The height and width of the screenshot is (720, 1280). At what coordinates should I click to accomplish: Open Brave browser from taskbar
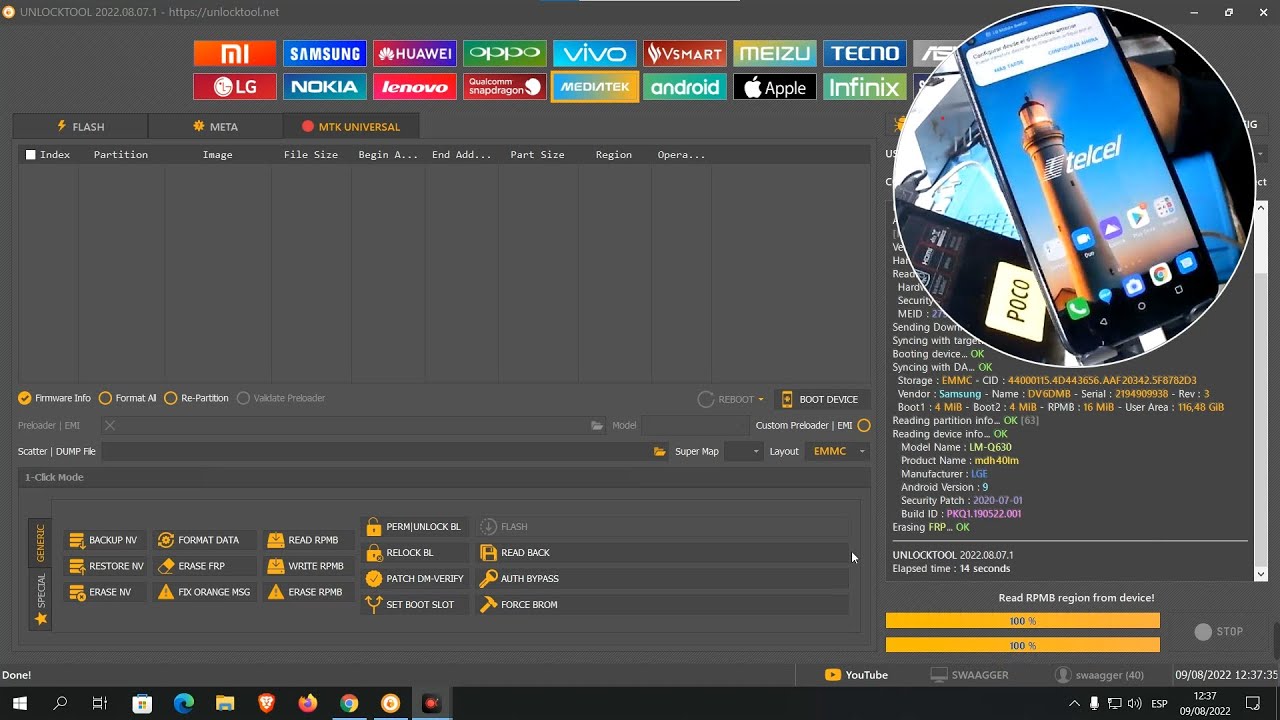click(x=266, y=704)
